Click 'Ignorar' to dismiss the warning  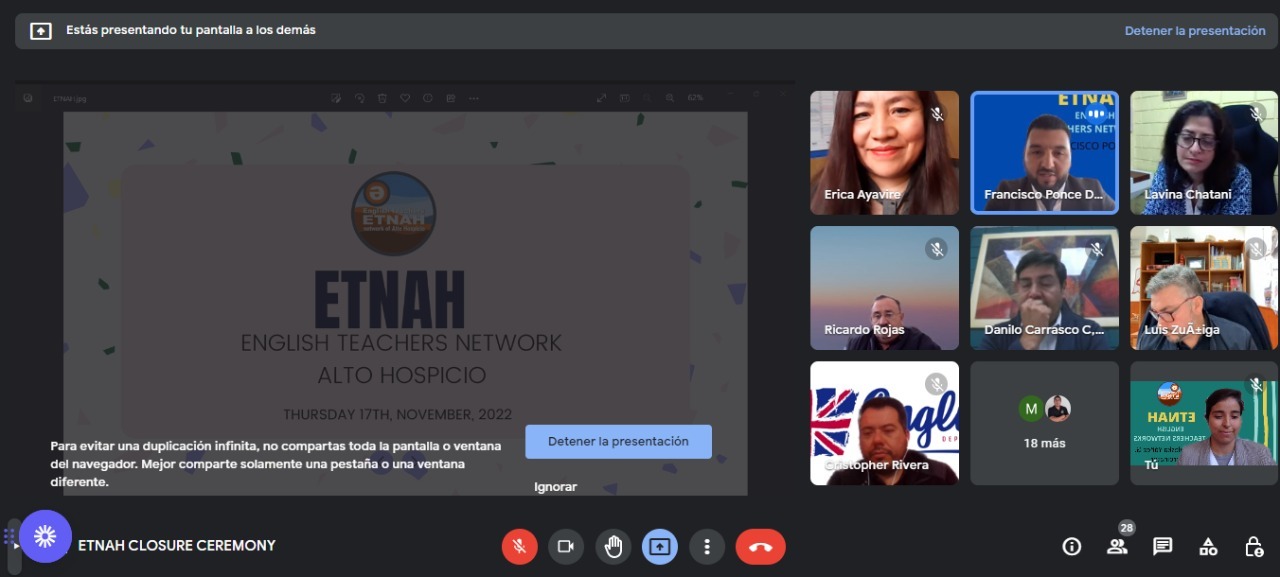[x=555, y=487]
